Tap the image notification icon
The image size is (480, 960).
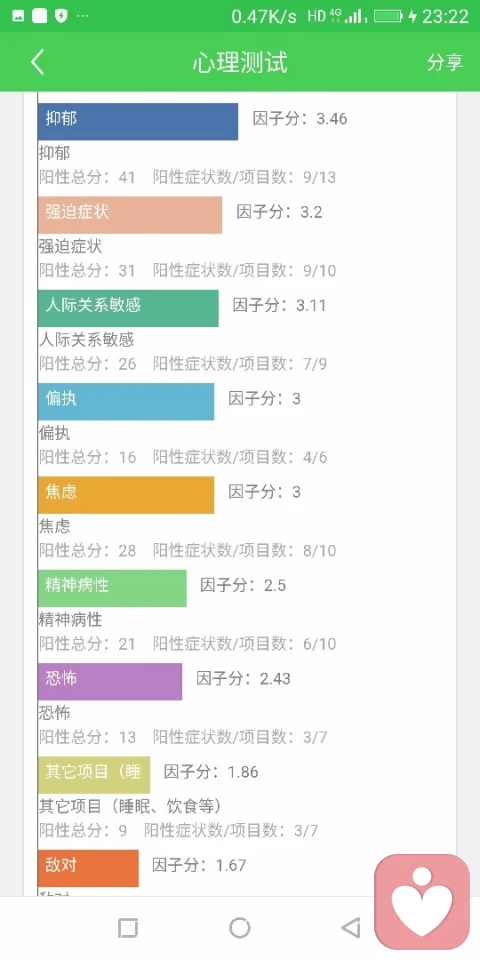(x=18, y=16)
